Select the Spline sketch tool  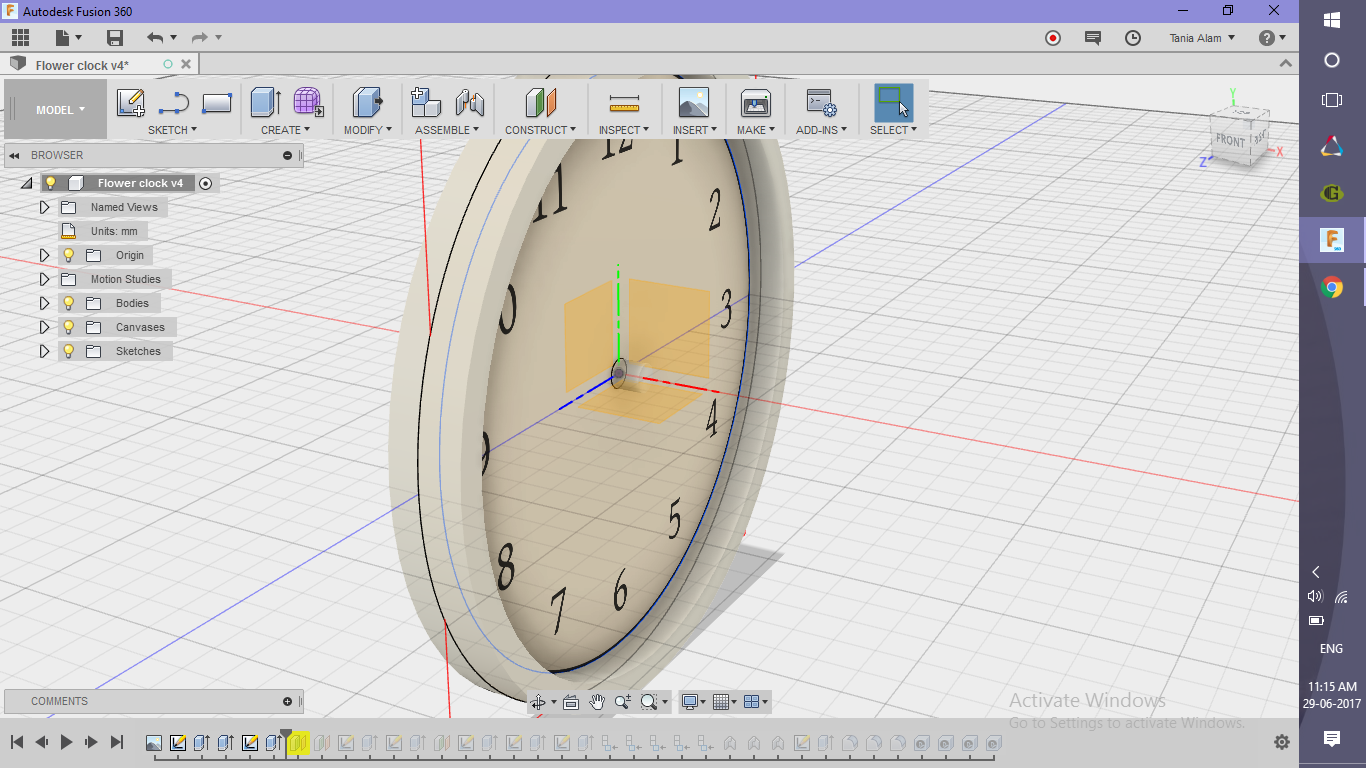(x=174, y=103)
